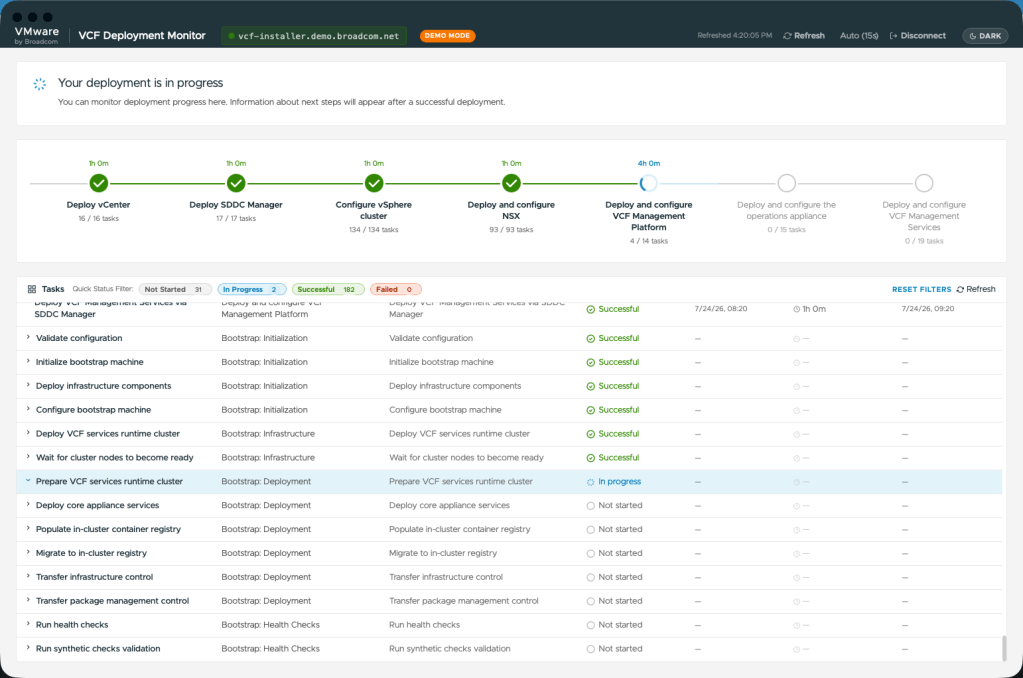Expand Configure bootstrap machine row
This screenshot has height=678, width=1023.
28,408
